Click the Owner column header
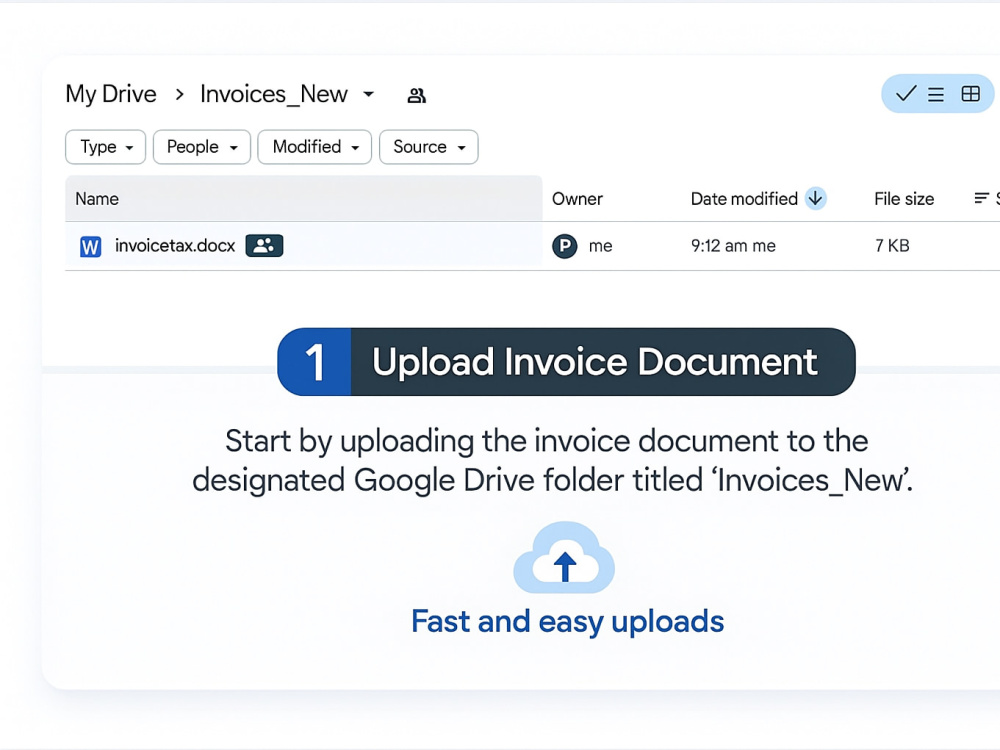 (577, 199)
